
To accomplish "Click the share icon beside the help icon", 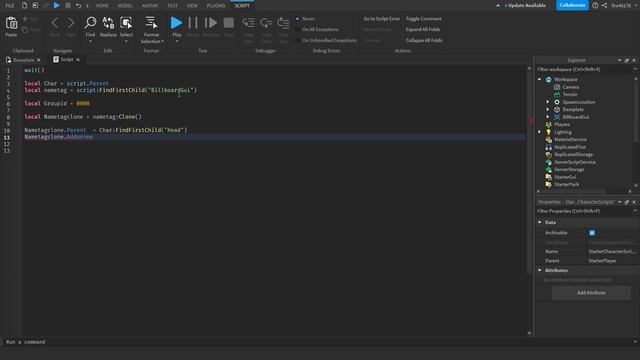I will (x=604, y=5).
